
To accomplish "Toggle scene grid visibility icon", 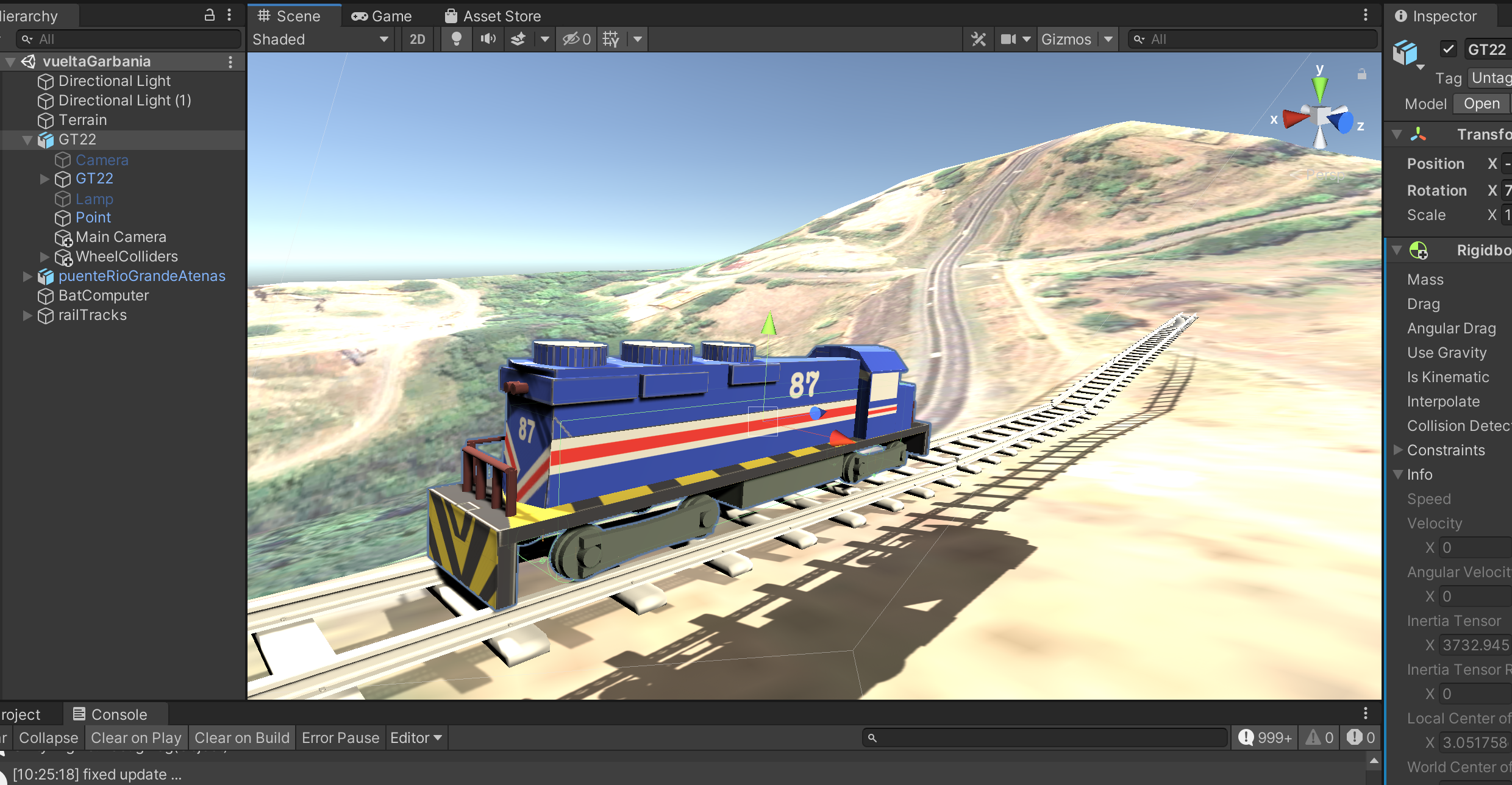I will pyautogui.click(x=611, y=39).
